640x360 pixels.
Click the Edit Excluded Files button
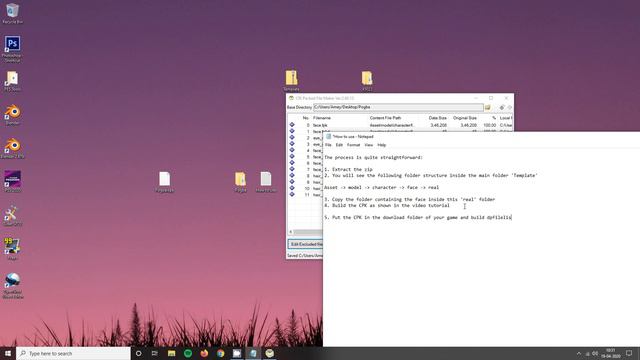306,244
